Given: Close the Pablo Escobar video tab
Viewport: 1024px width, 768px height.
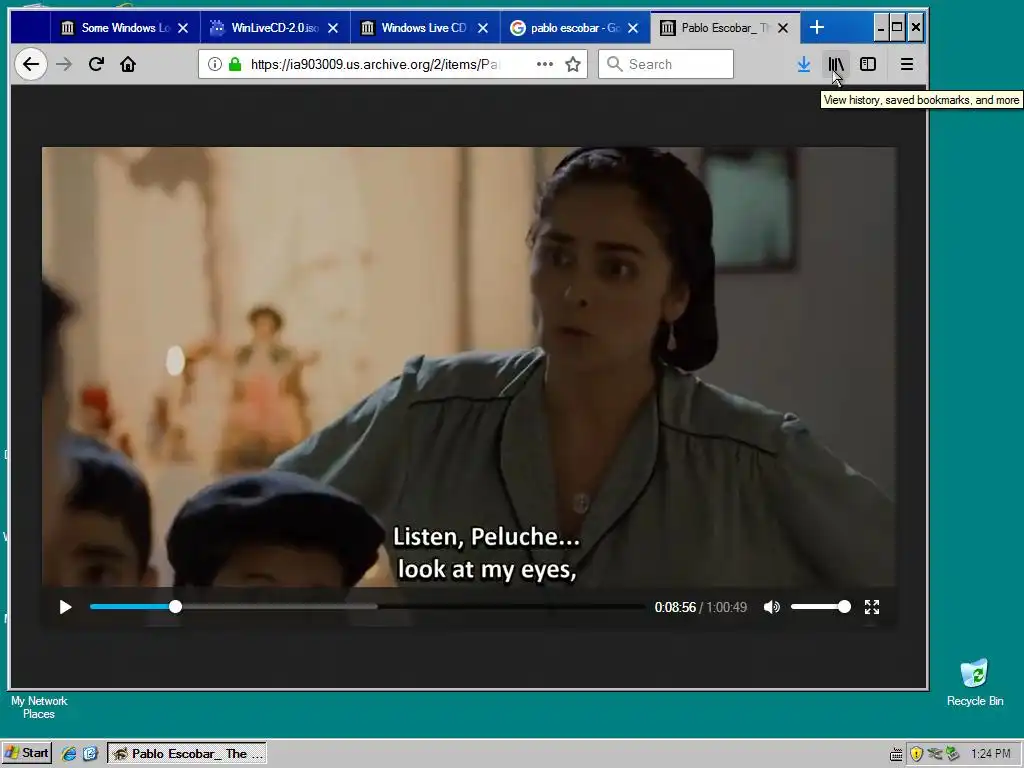Looking at the screenshot, I should 783,27.
